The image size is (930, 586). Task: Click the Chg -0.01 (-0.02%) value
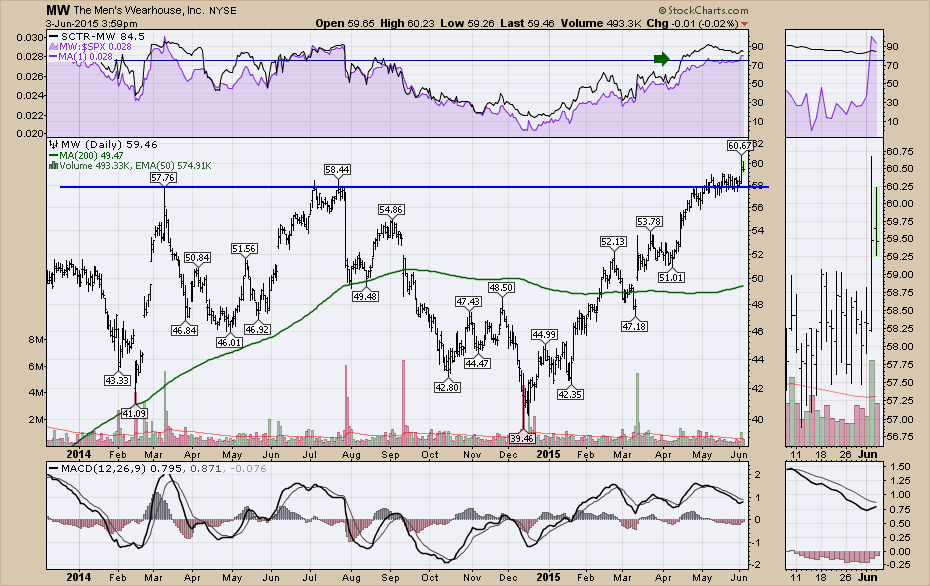tap(692, 24)
